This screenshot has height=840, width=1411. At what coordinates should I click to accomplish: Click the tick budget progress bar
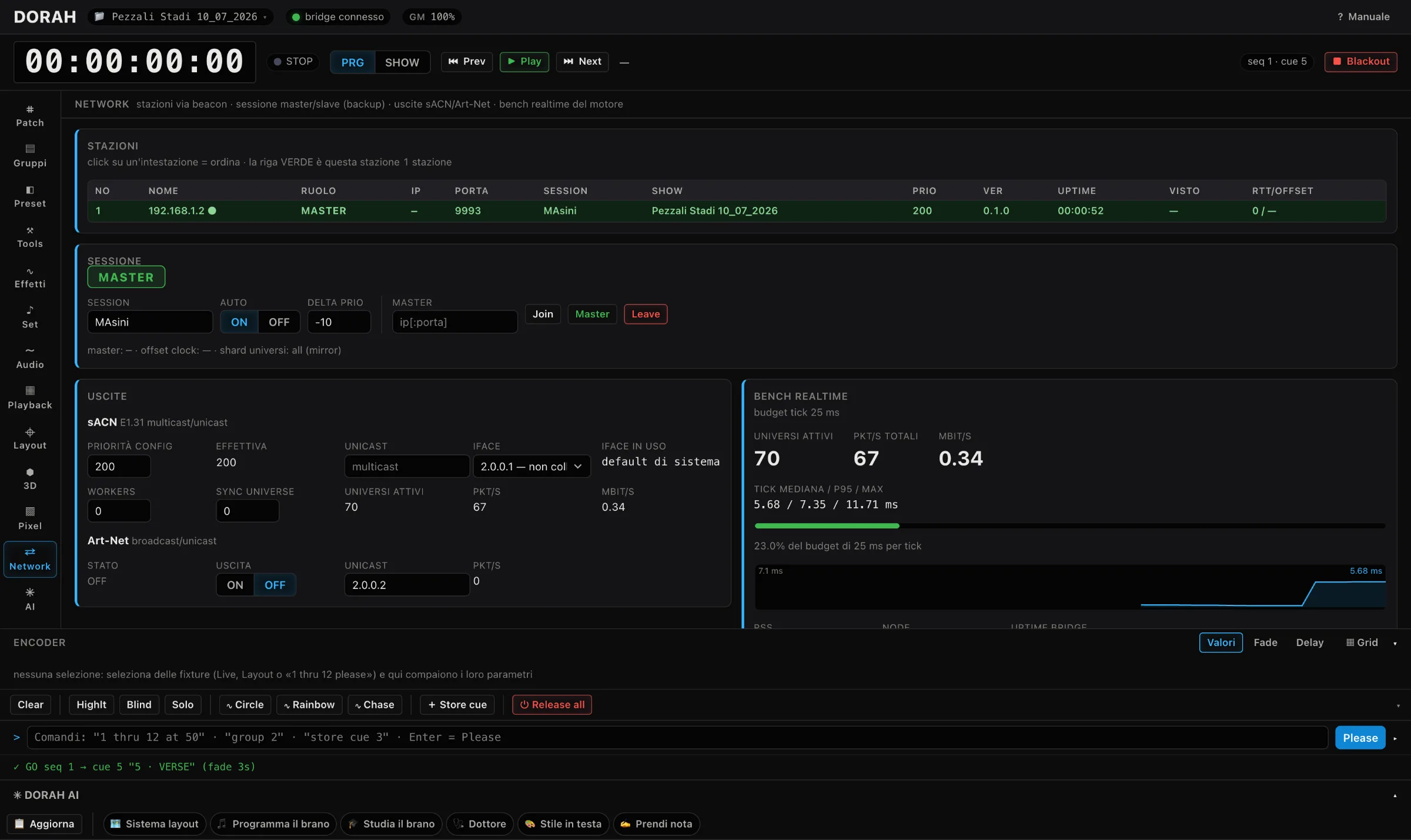[1070, 526]
